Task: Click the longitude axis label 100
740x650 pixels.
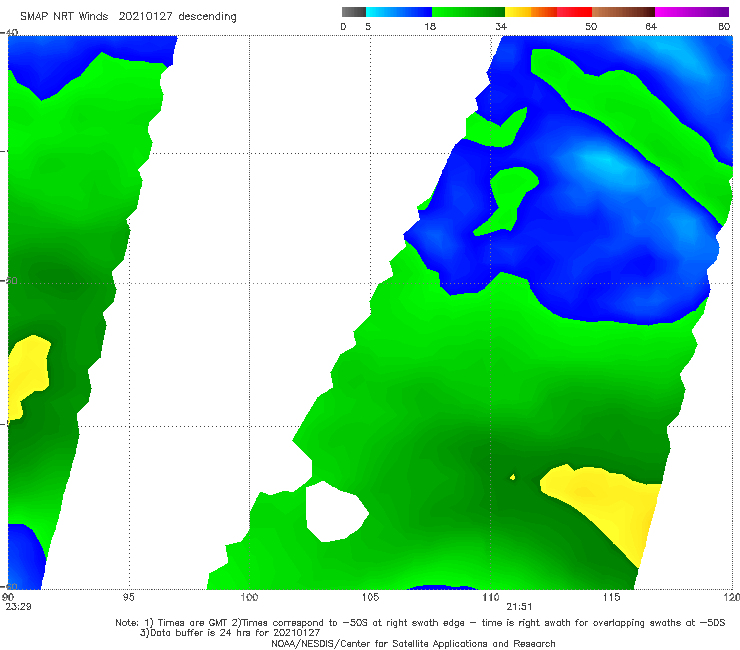Action: click(x=249, y=597)
